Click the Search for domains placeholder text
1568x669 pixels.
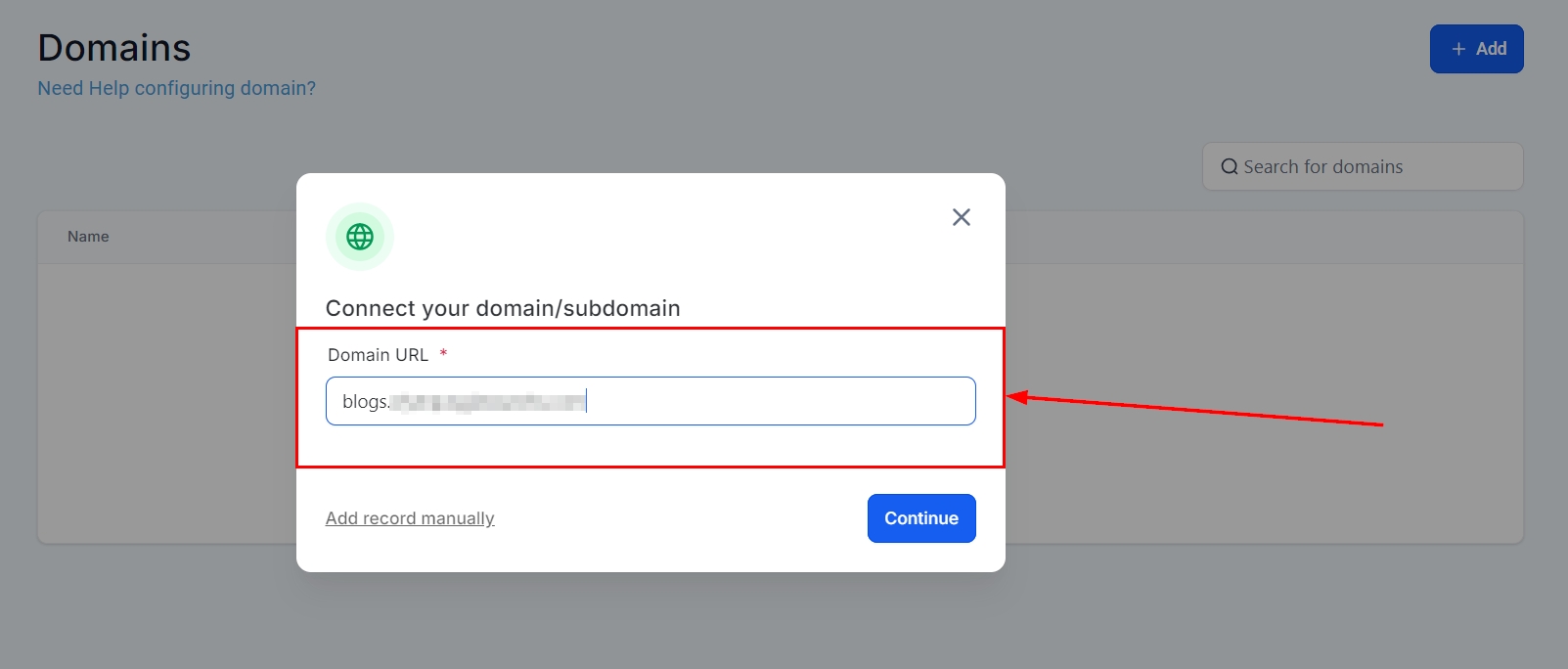click(1322, 167)
